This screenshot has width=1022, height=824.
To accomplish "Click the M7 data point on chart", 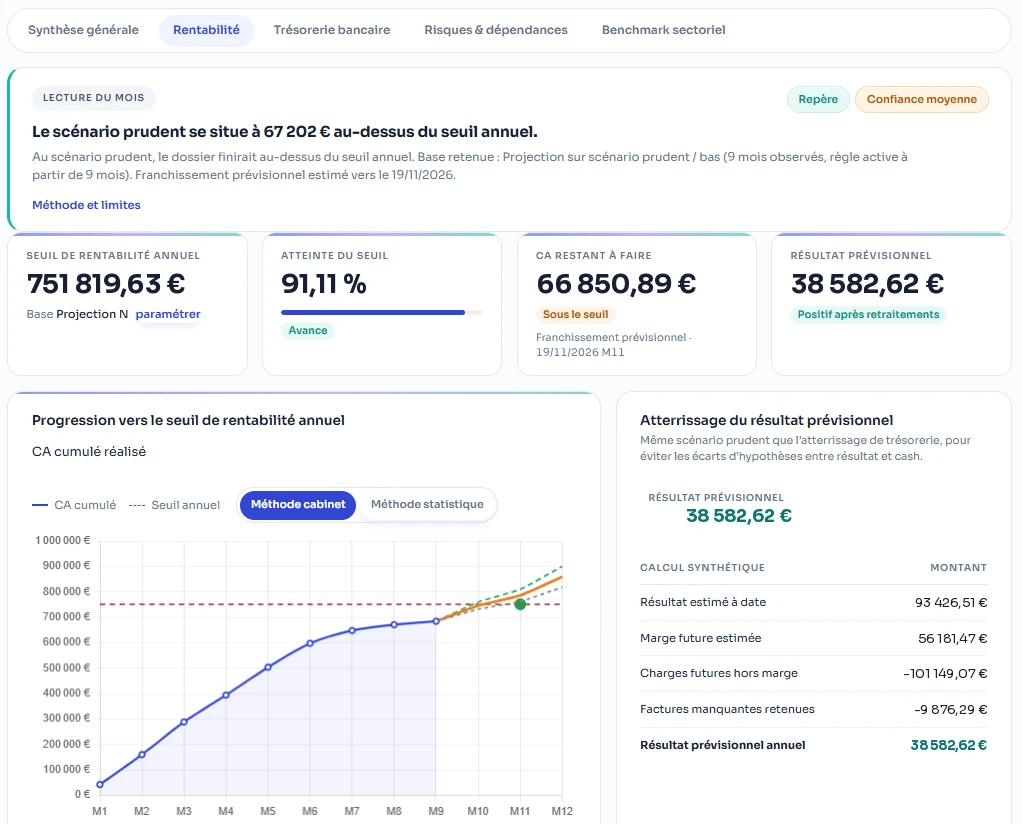I will [x=352, y=630].
